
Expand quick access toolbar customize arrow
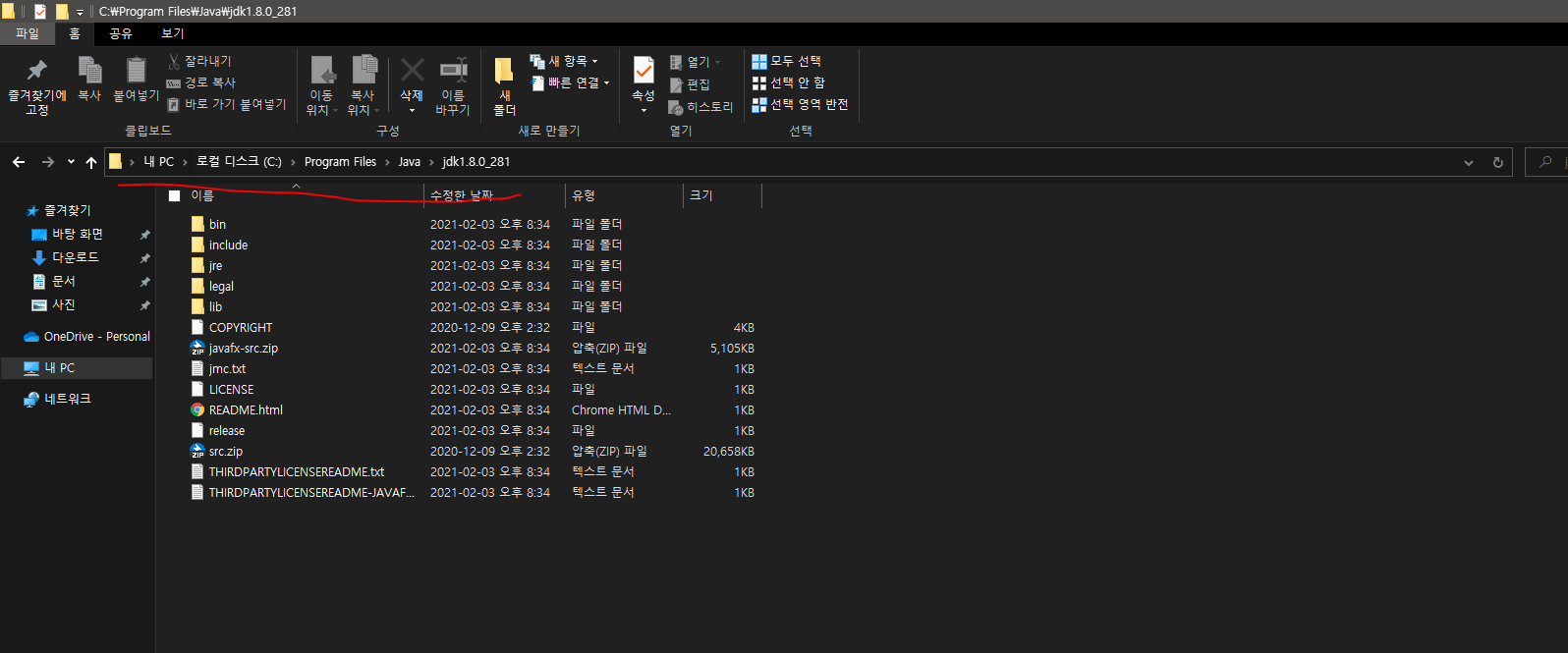(x=80, y=12)
